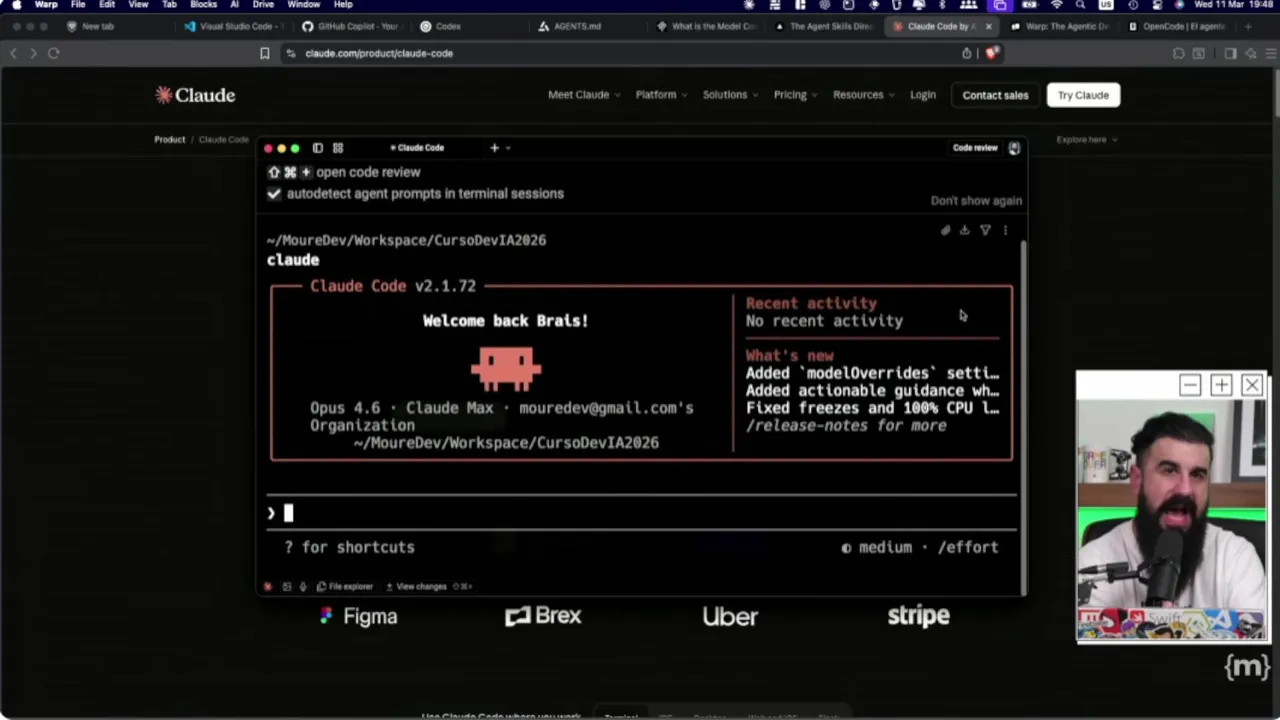
Task: Expand the Pricing menu
Action: coord(795,95)
